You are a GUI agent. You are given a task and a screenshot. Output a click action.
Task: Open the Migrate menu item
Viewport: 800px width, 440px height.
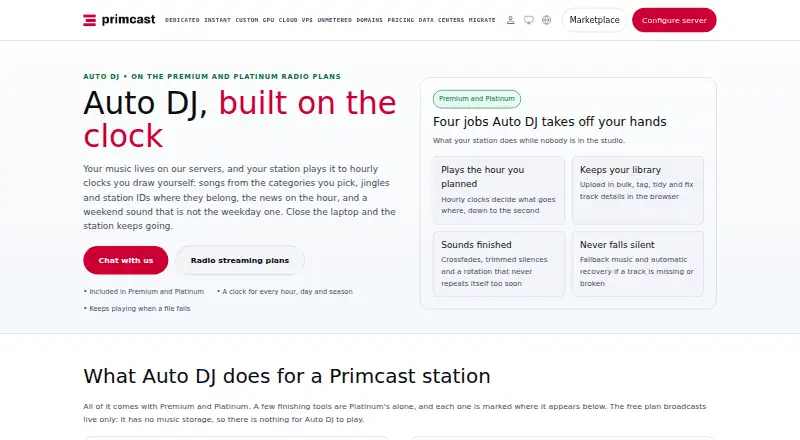tap(482, 20)
